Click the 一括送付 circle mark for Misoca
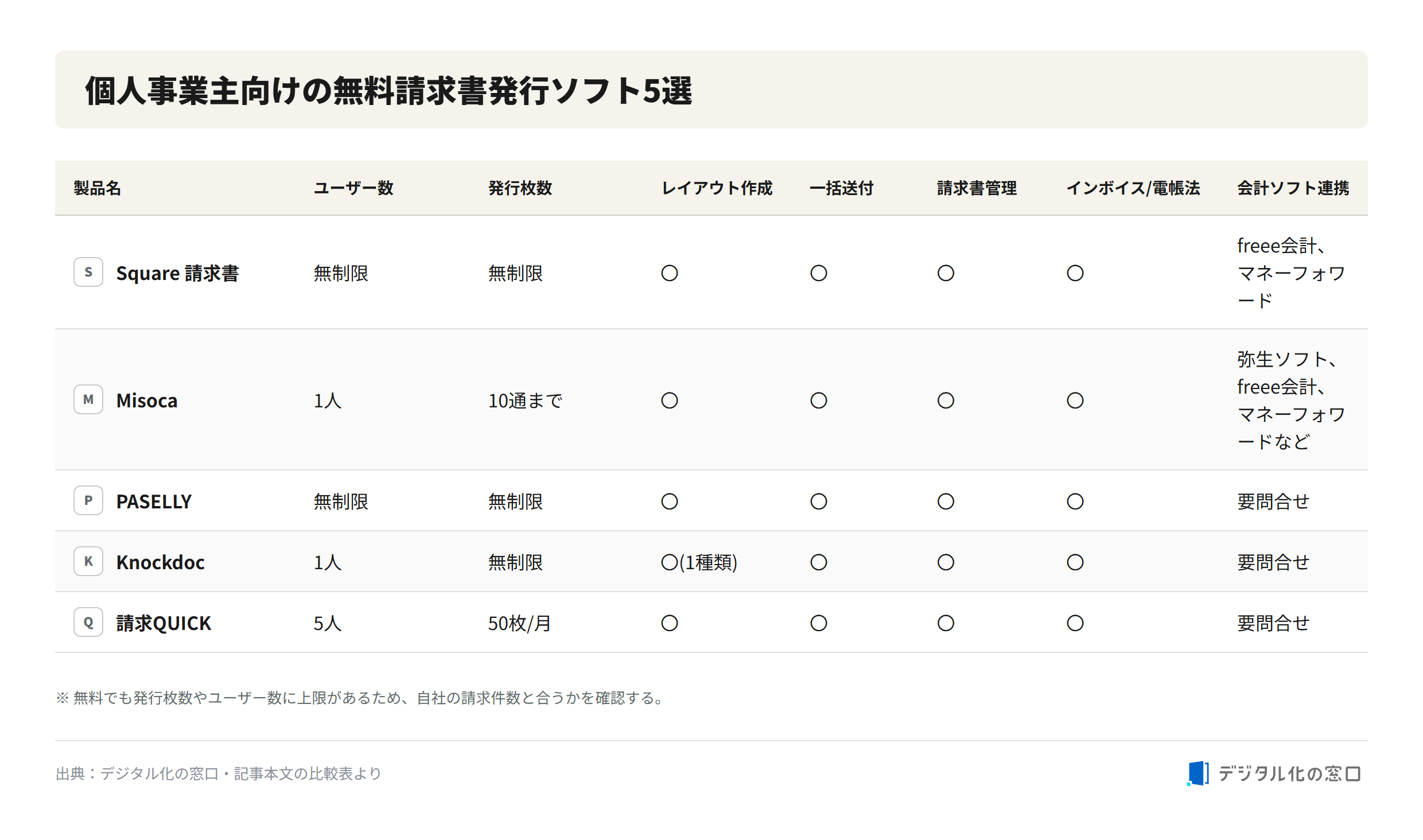This screenshot has width=1423, height=840. [x=819, y=400]
